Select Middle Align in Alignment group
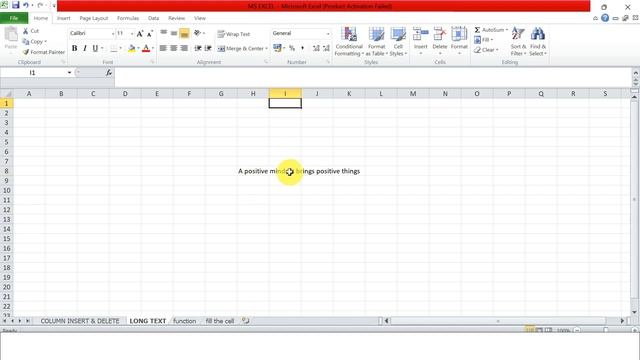The image size is (640, 360). [174, 33]
